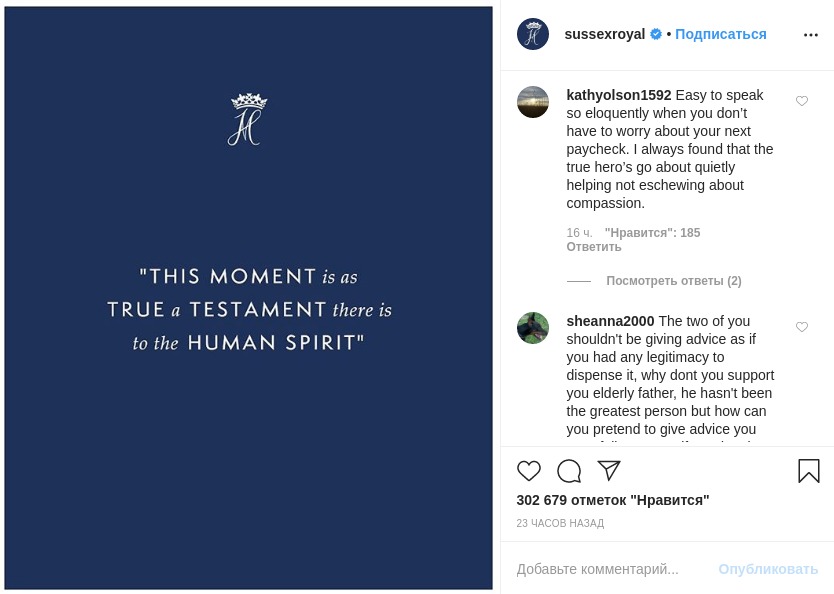
Task: Open the three-dot more options menu
Action: [811, 35]
